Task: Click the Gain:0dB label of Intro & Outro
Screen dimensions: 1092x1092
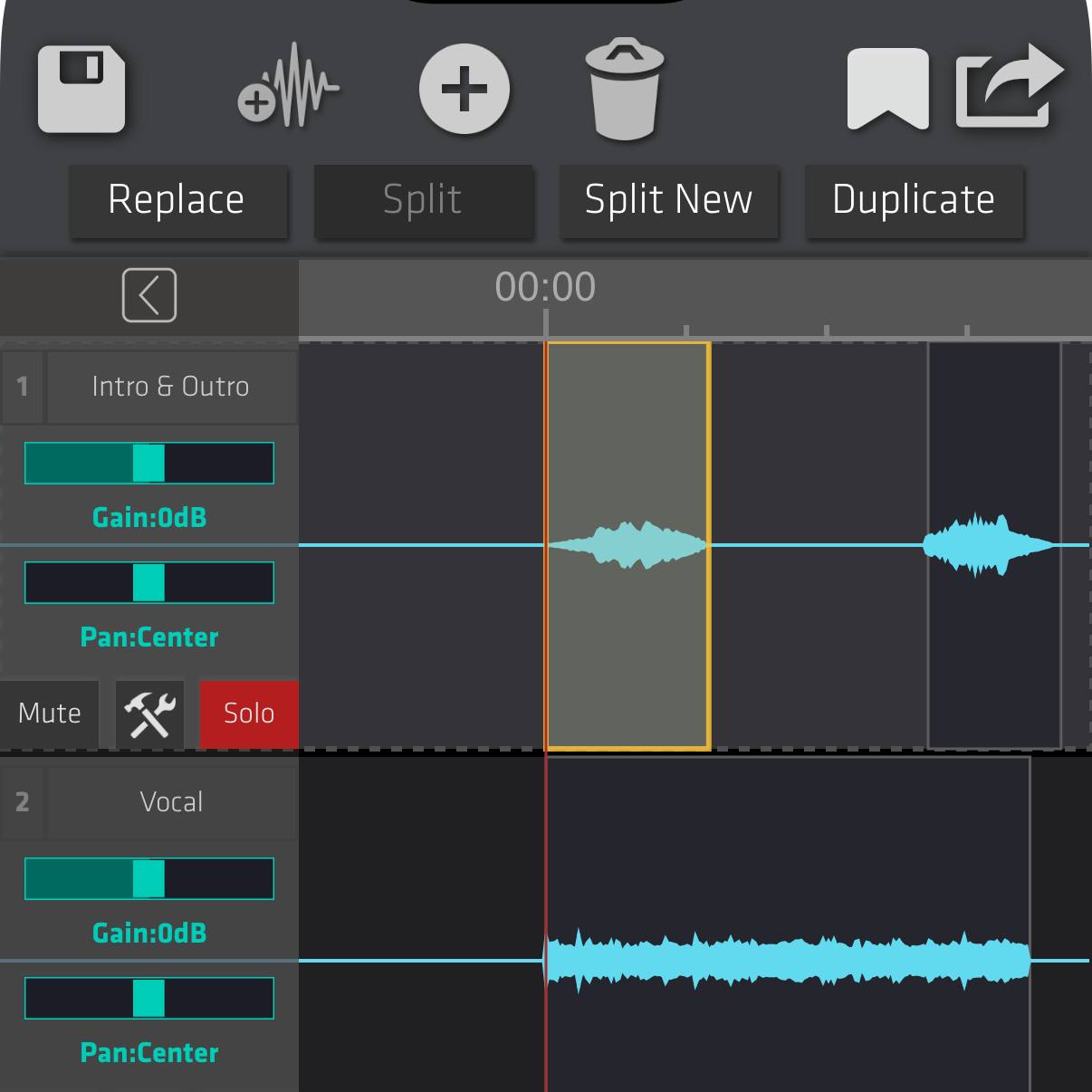Action: (149, 518)
